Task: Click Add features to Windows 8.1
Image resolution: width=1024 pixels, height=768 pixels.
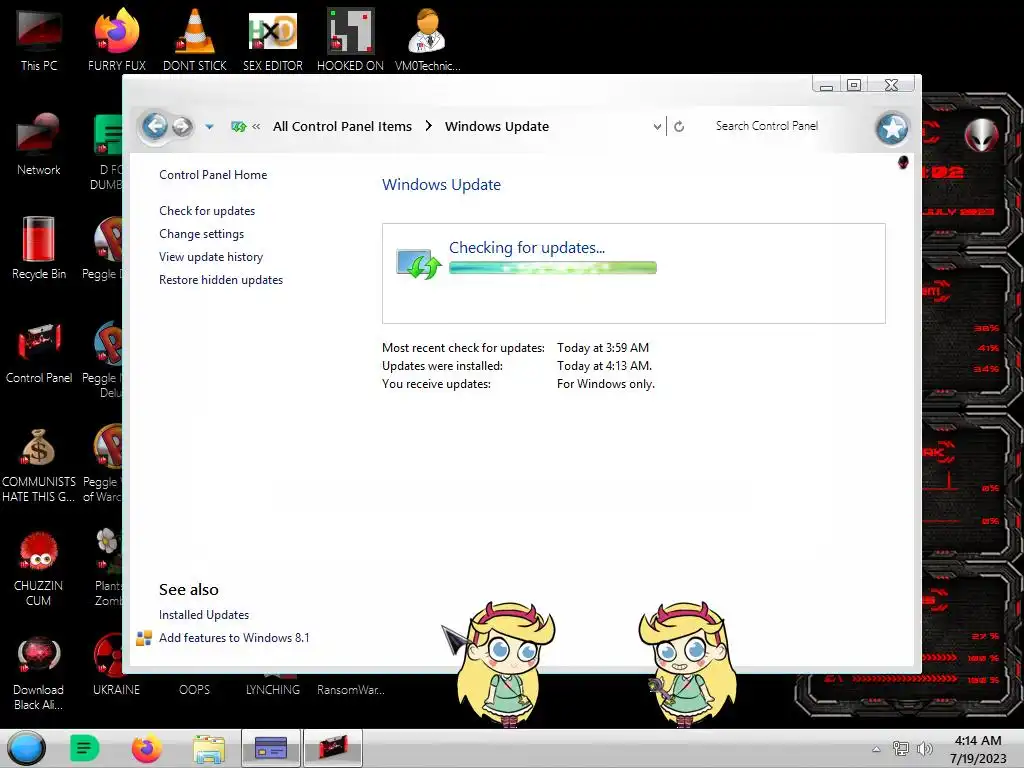Action: 234,637
